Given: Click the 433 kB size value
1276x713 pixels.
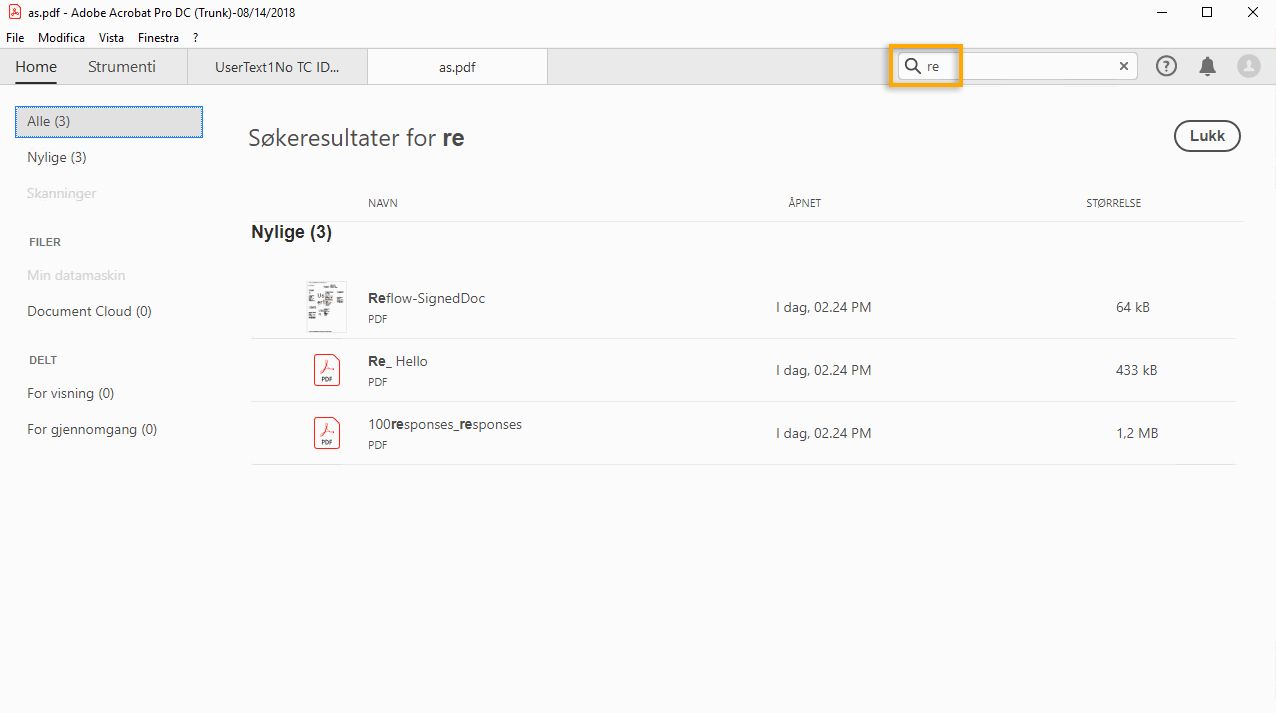Looking at the screenshot, I should tap(1136, 370).
